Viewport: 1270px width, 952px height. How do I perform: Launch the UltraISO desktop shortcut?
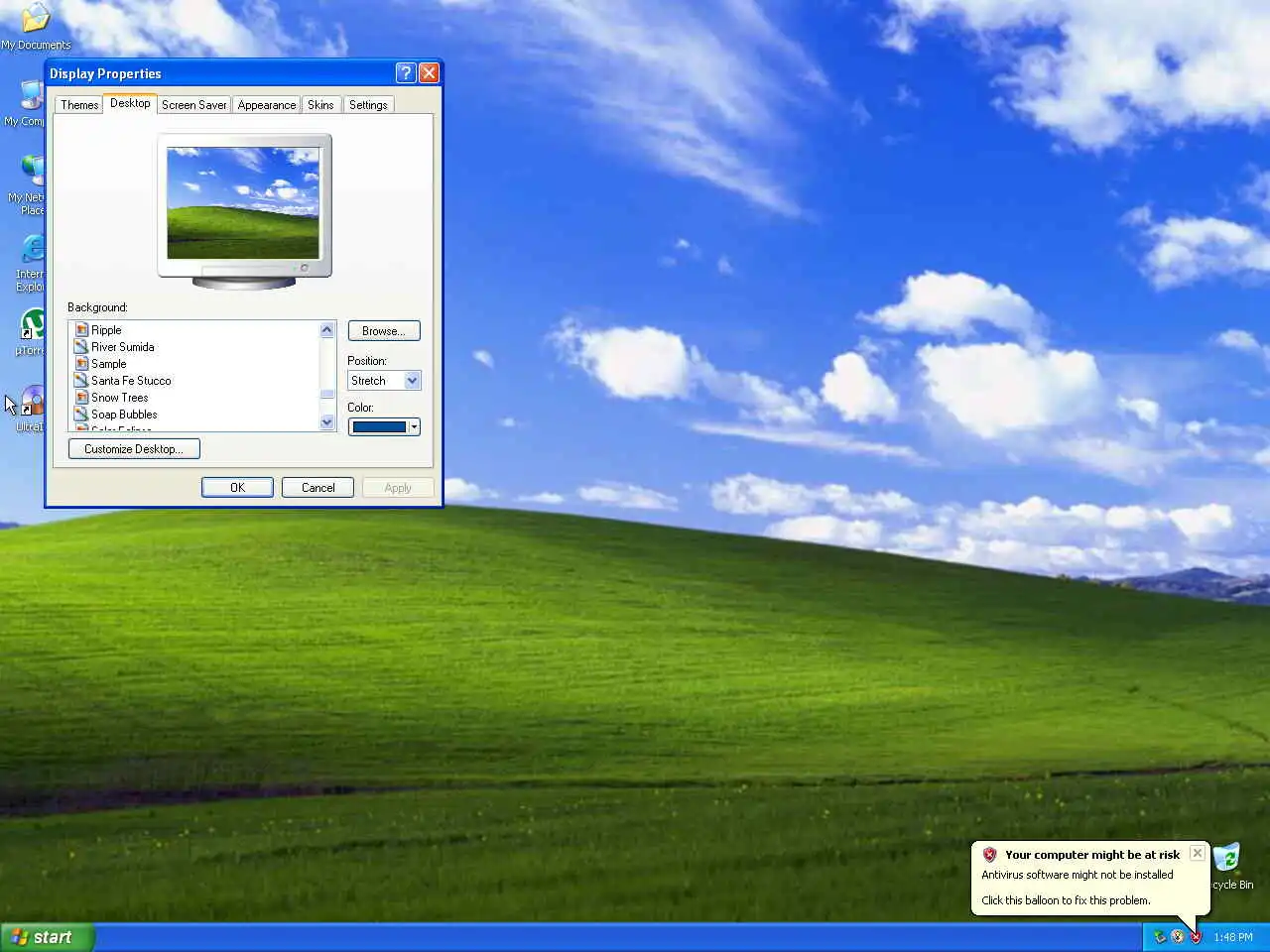click(33, 401)
